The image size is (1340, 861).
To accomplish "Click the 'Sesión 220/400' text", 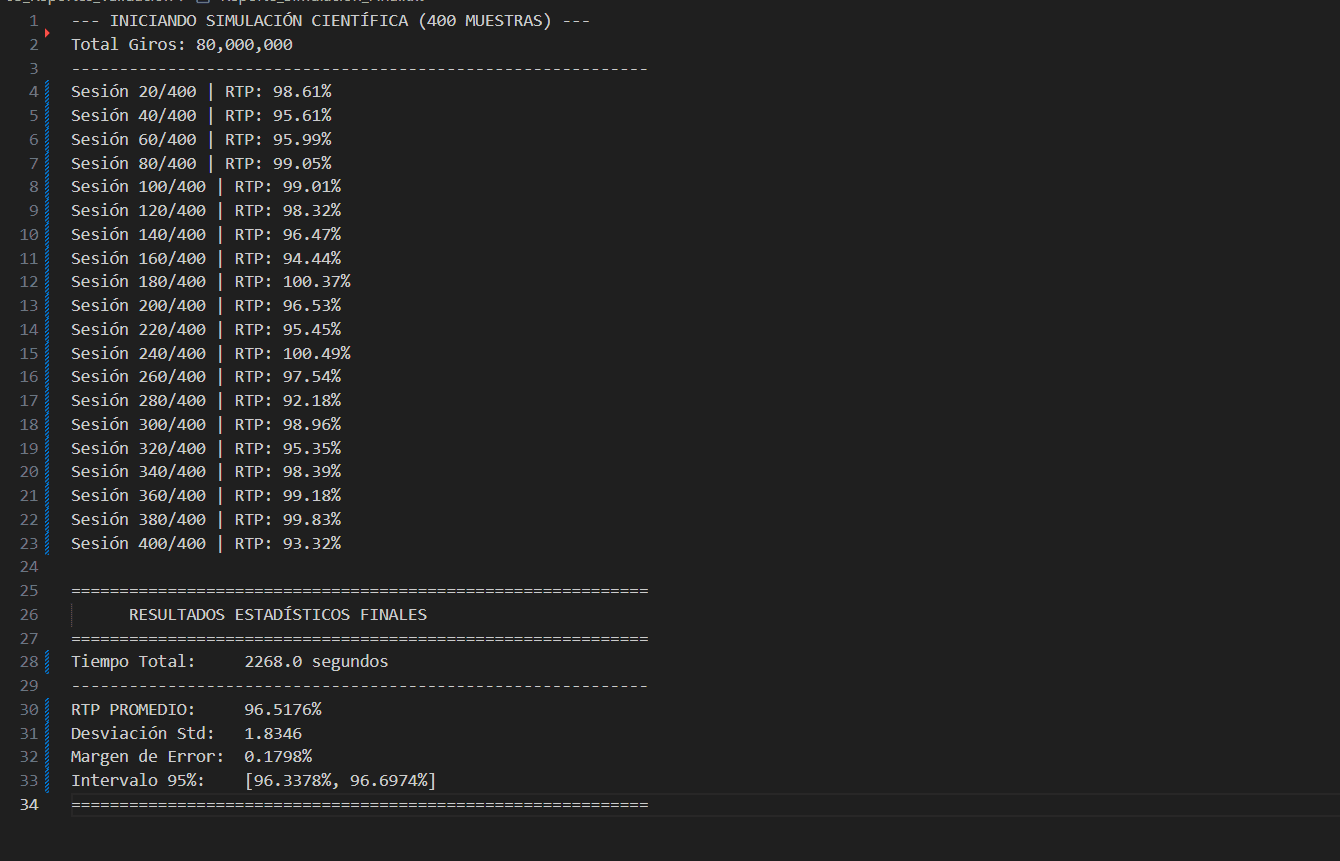I will [139, 330].
